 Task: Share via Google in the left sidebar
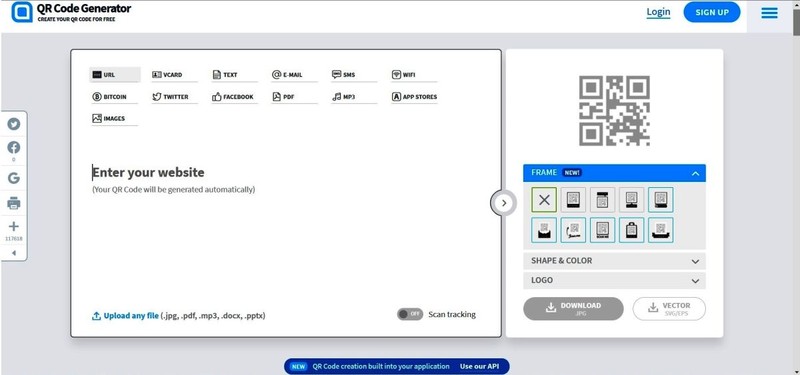click(14, 178)
